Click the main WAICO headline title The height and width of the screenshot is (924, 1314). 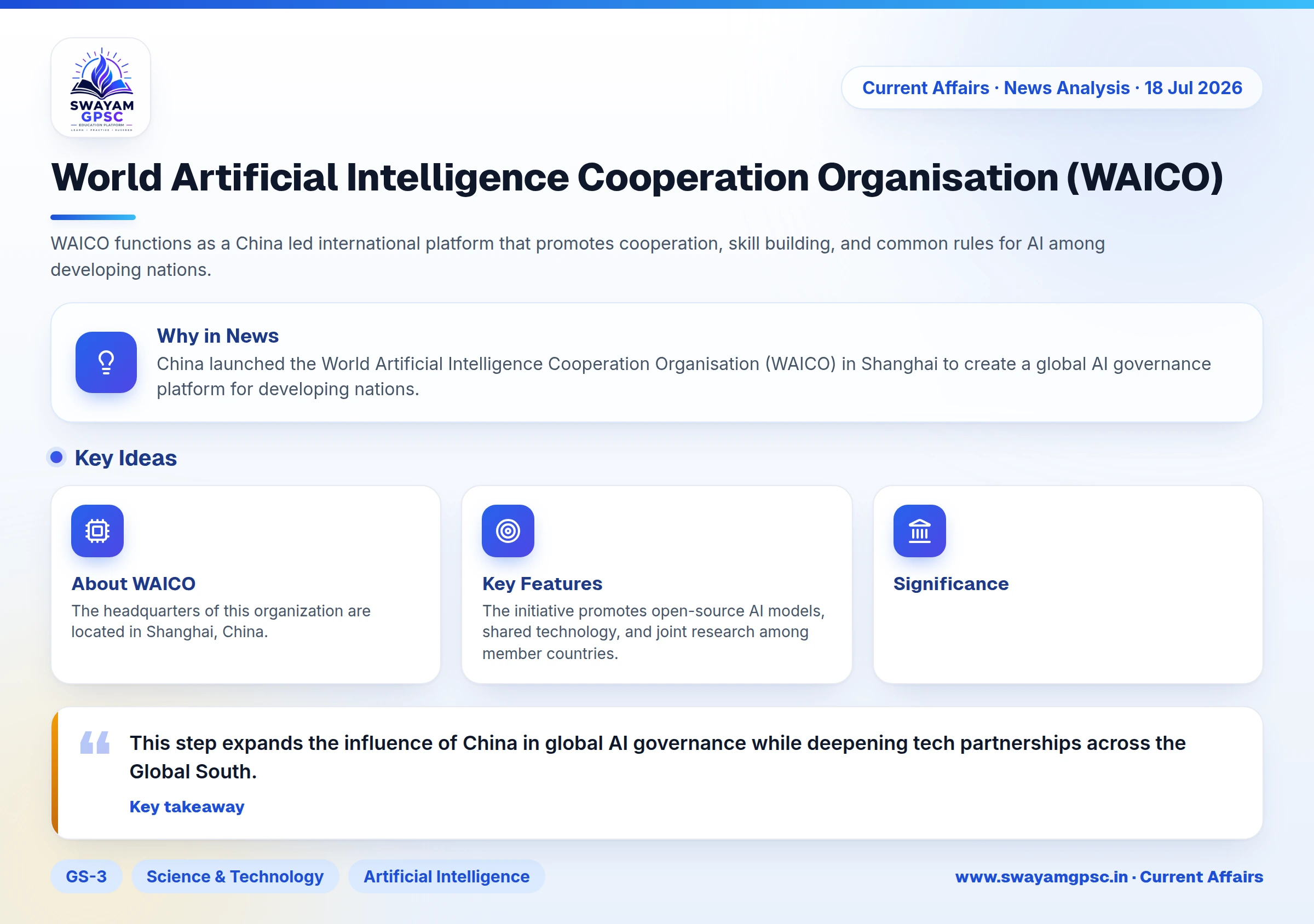(x=637, y=177)
